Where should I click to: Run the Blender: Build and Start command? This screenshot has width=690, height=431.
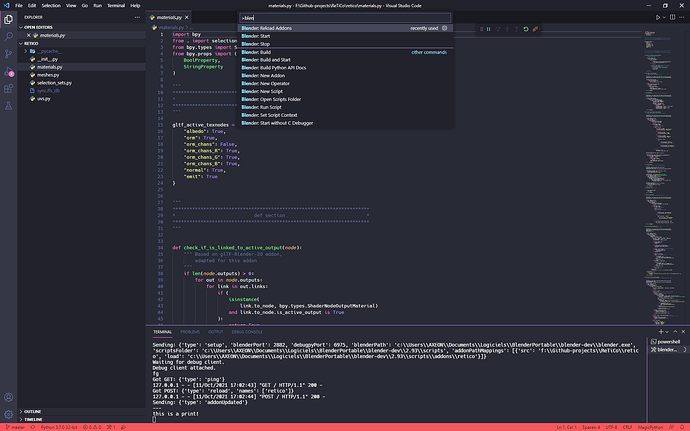[345, 60]
